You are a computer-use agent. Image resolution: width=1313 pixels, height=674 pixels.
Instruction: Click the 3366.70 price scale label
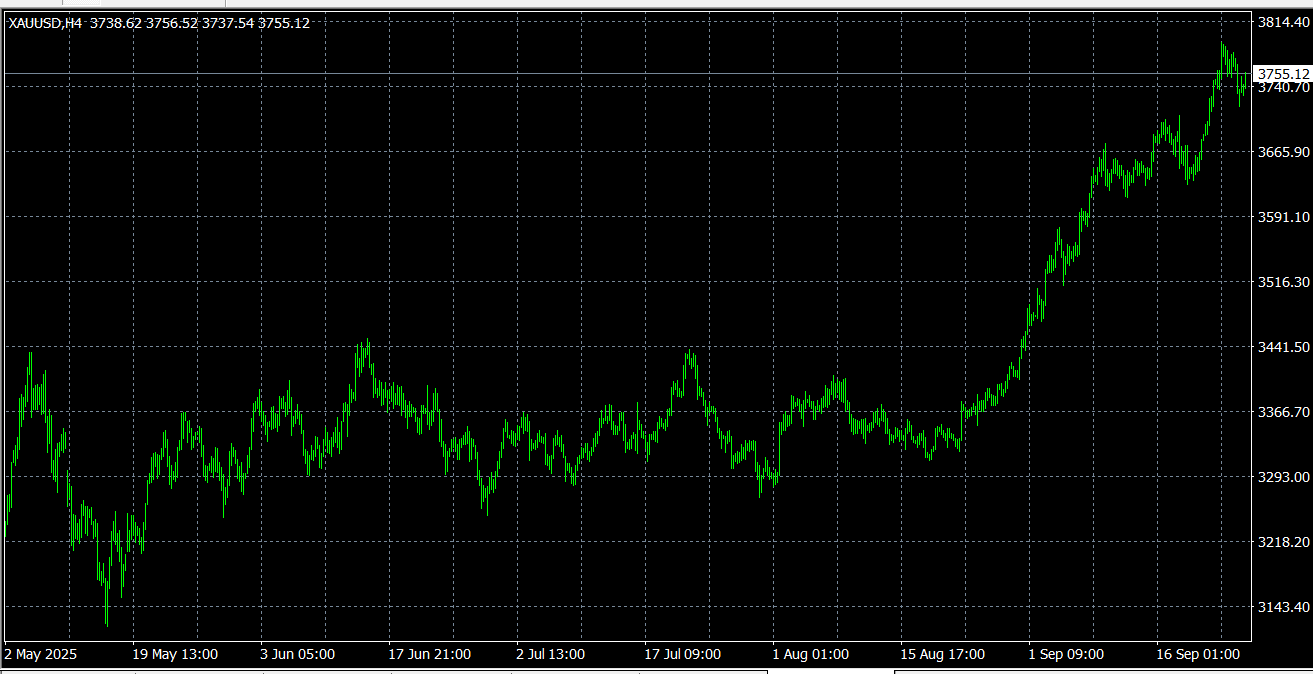coord(1283,412)
